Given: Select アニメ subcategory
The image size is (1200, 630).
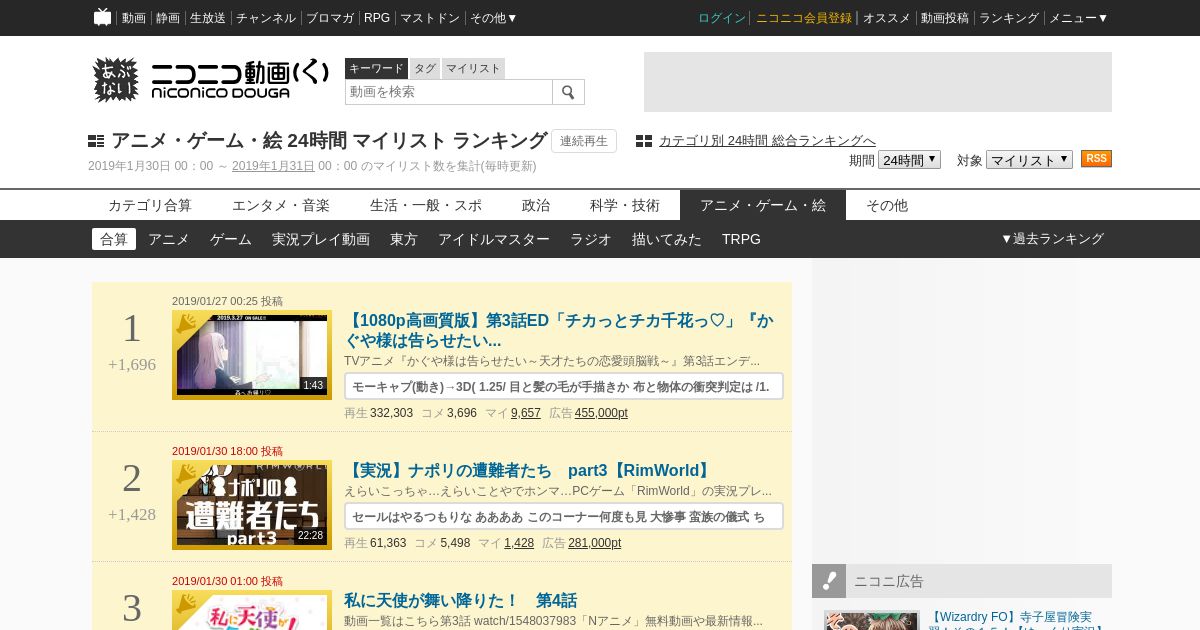Looking at the screenshot, I should click(x=169, y=239).
